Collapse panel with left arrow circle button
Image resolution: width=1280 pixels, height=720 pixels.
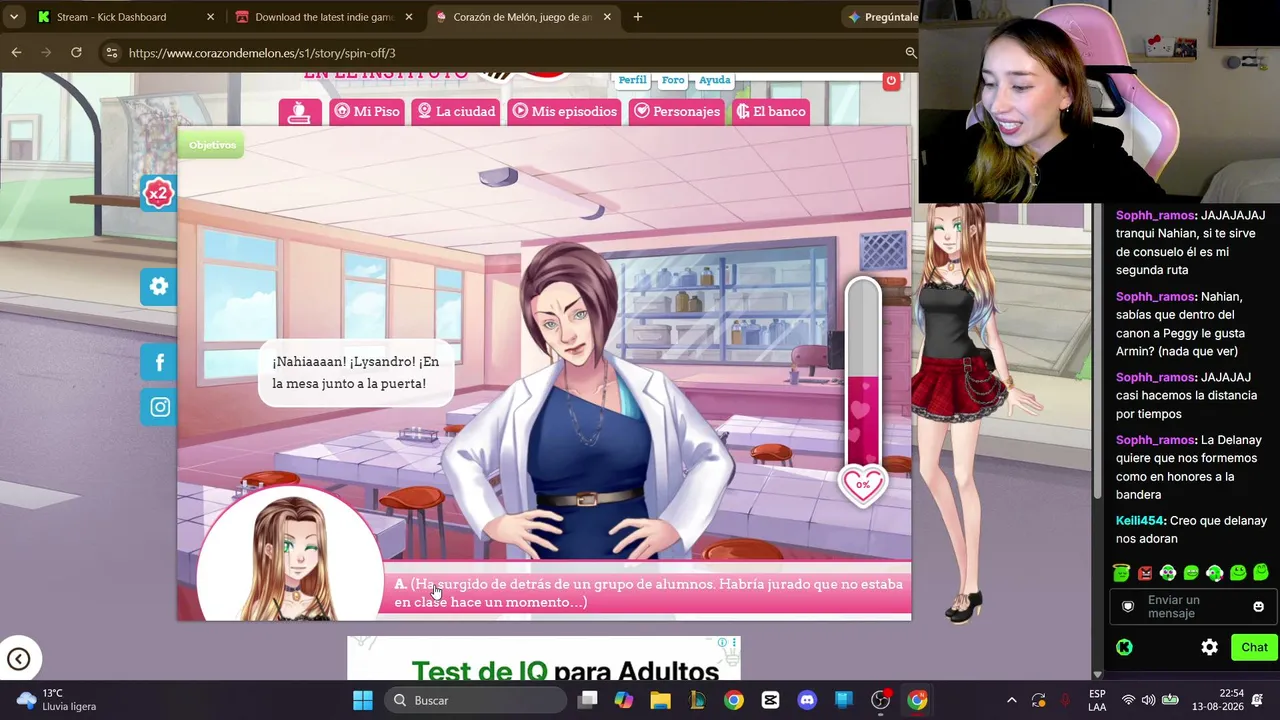[x=18, y=659]
